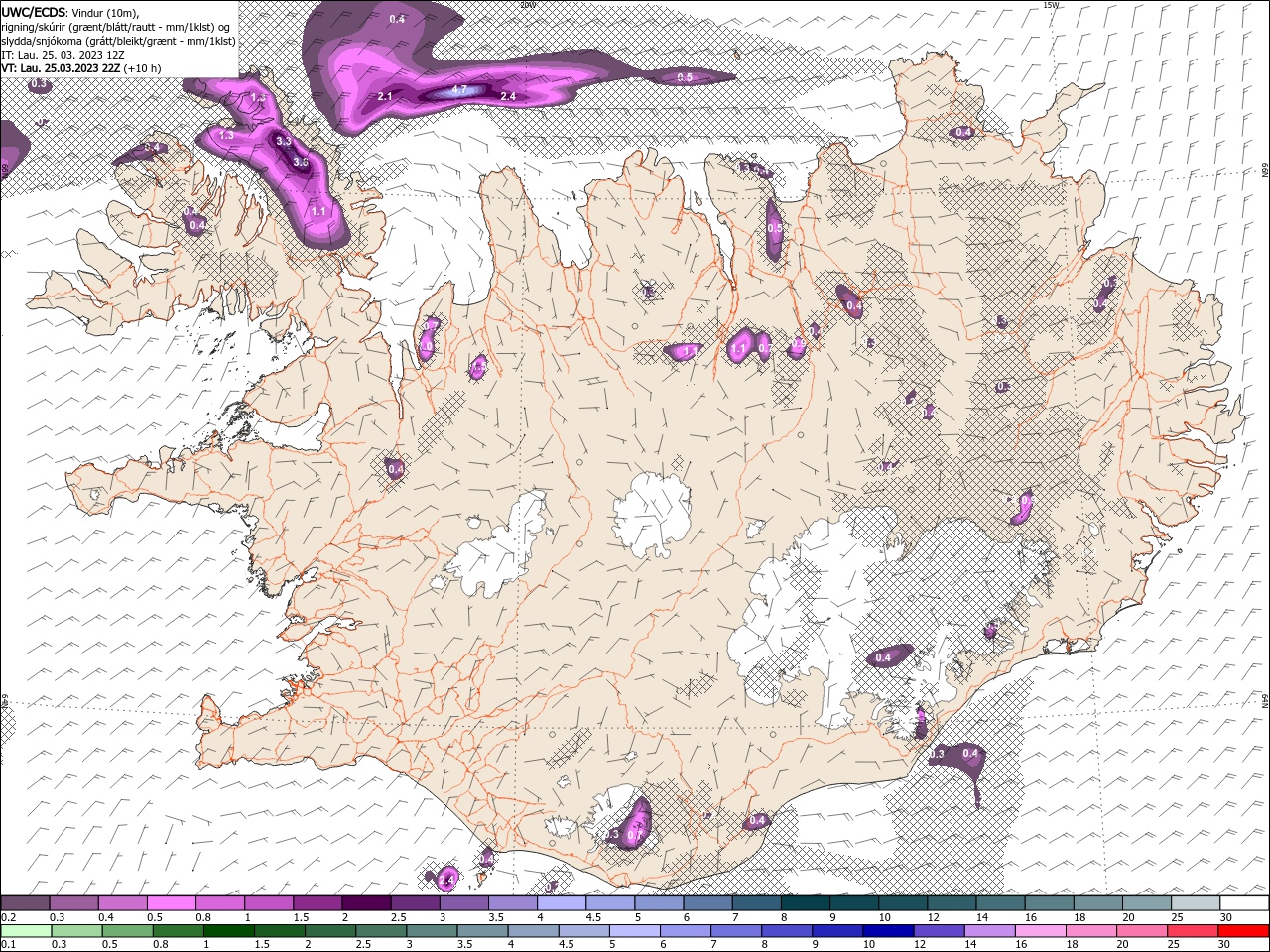Click the 3.5 value in the upper legend row
The image size is (1270, 952).
click(496, 917)
